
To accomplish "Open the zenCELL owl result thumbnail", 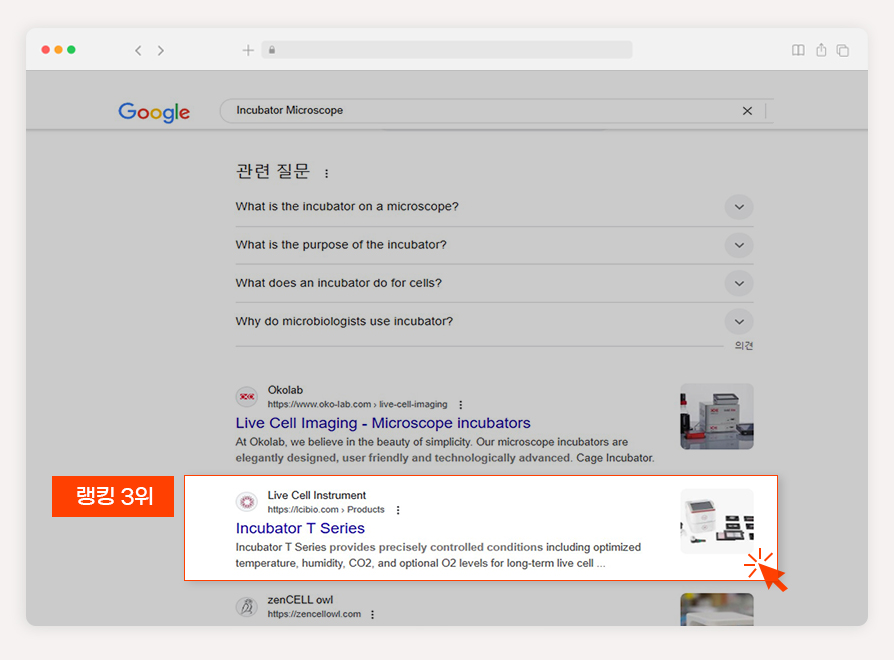I will 717,609.
